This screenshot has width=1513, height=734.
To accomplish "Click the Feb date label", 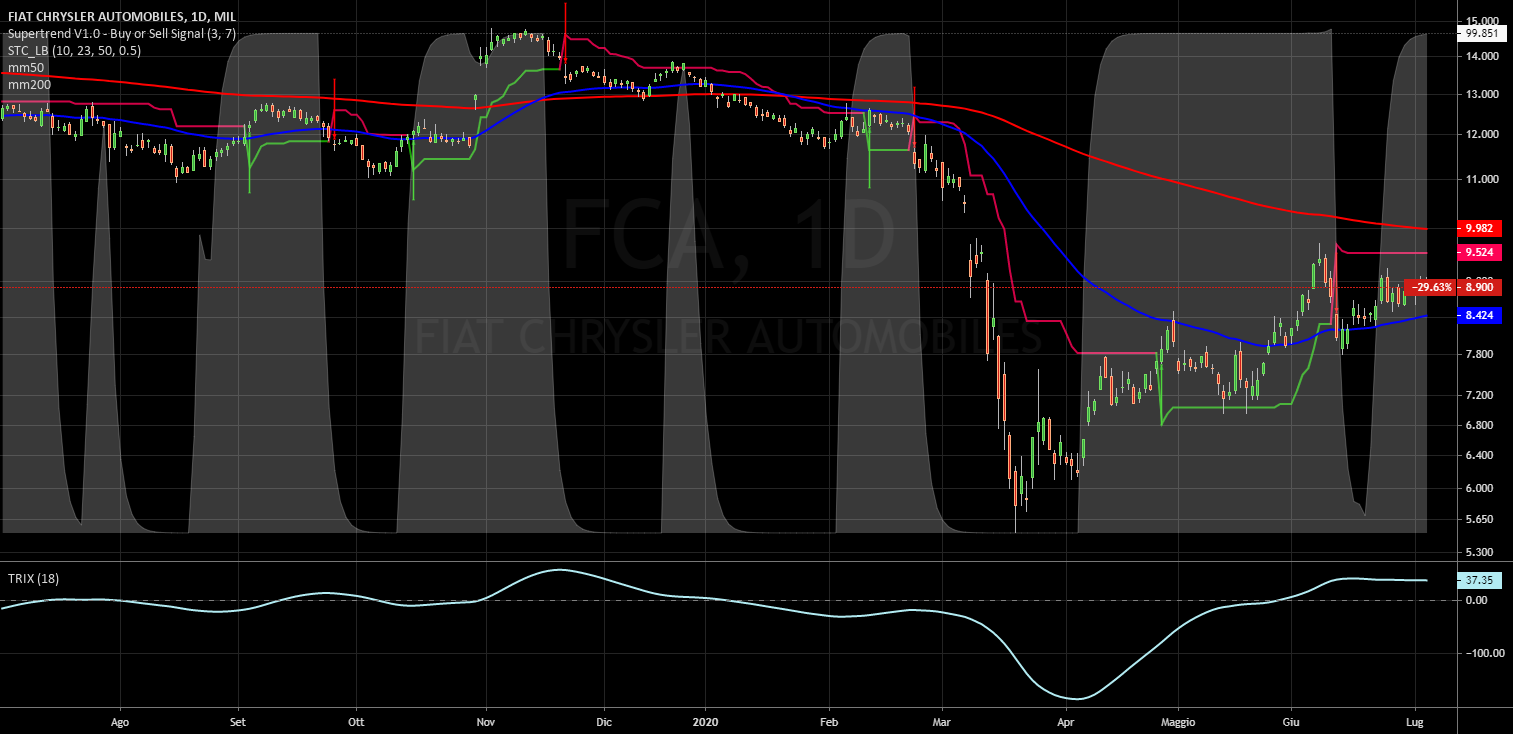I will 828,720.
